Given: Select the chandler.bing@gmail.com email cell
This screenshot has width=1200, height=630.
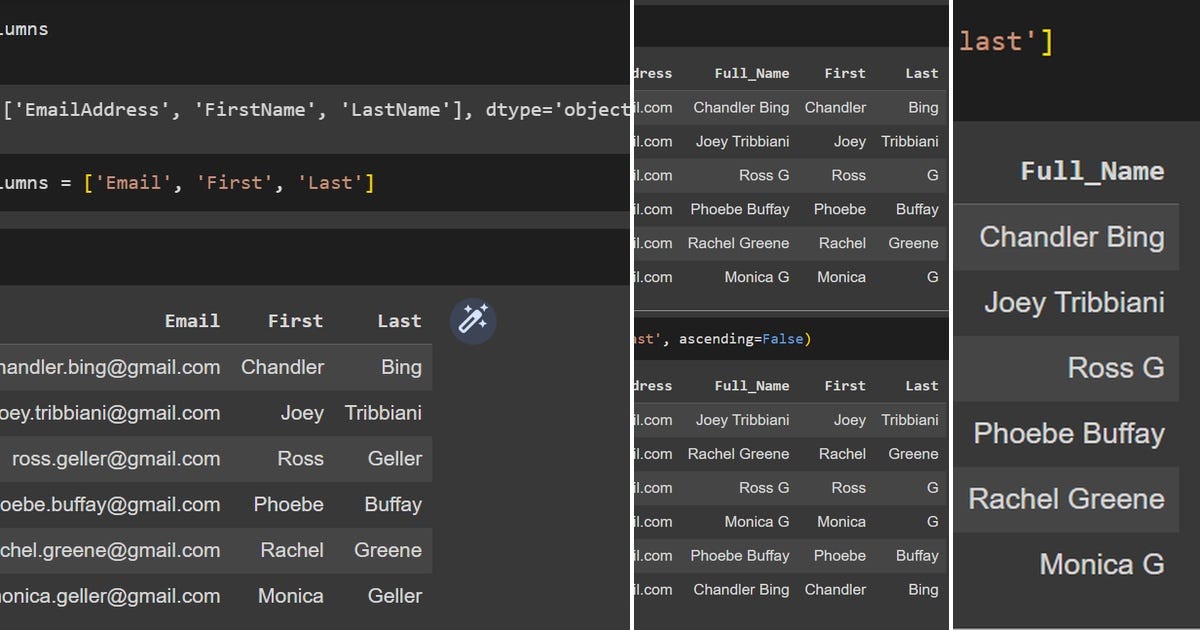Looking at the screenshot, I should pyautogui.click(x=110, y=367).
